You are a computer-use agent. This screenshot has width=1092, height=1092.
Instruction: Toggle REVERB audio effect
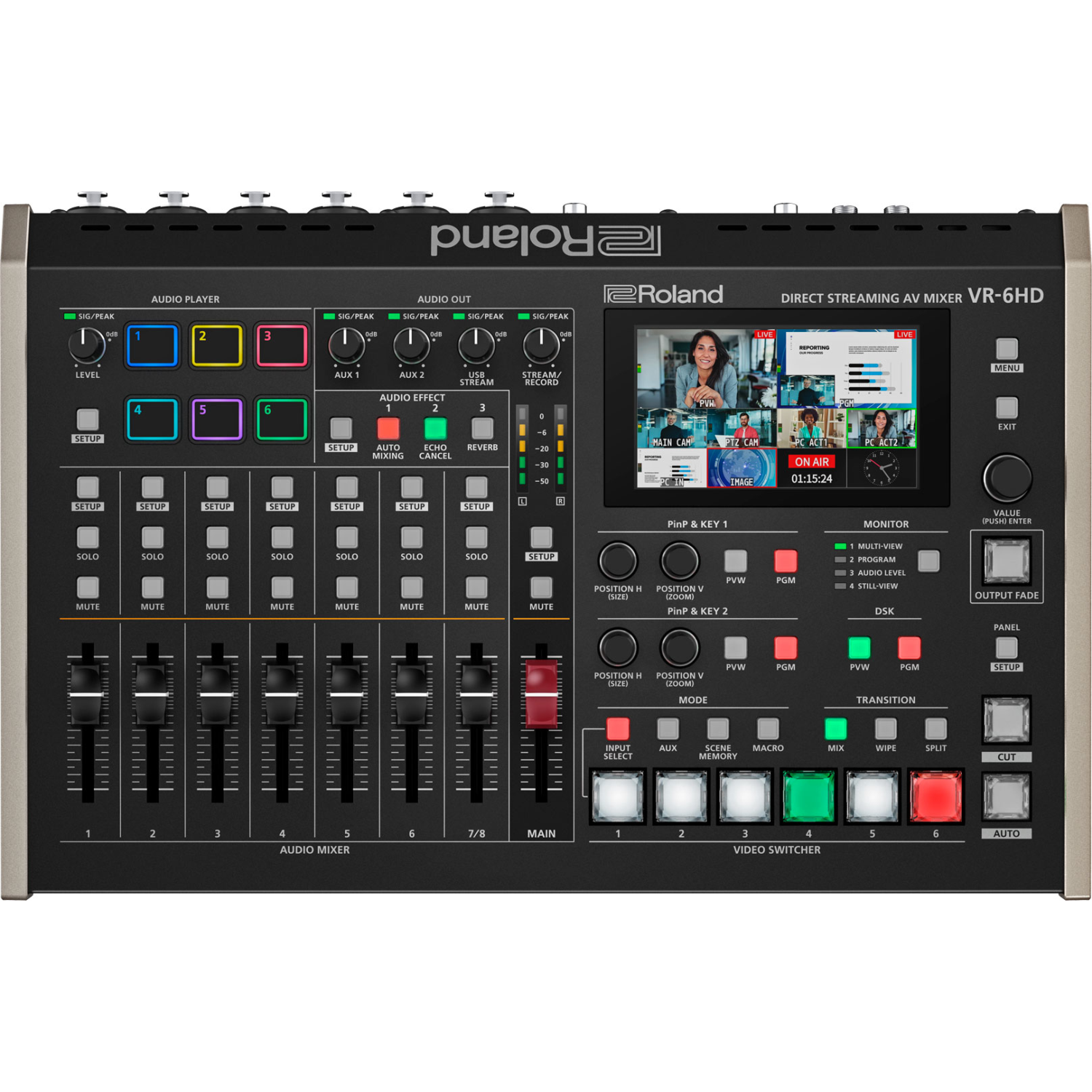tap(482, 428)
